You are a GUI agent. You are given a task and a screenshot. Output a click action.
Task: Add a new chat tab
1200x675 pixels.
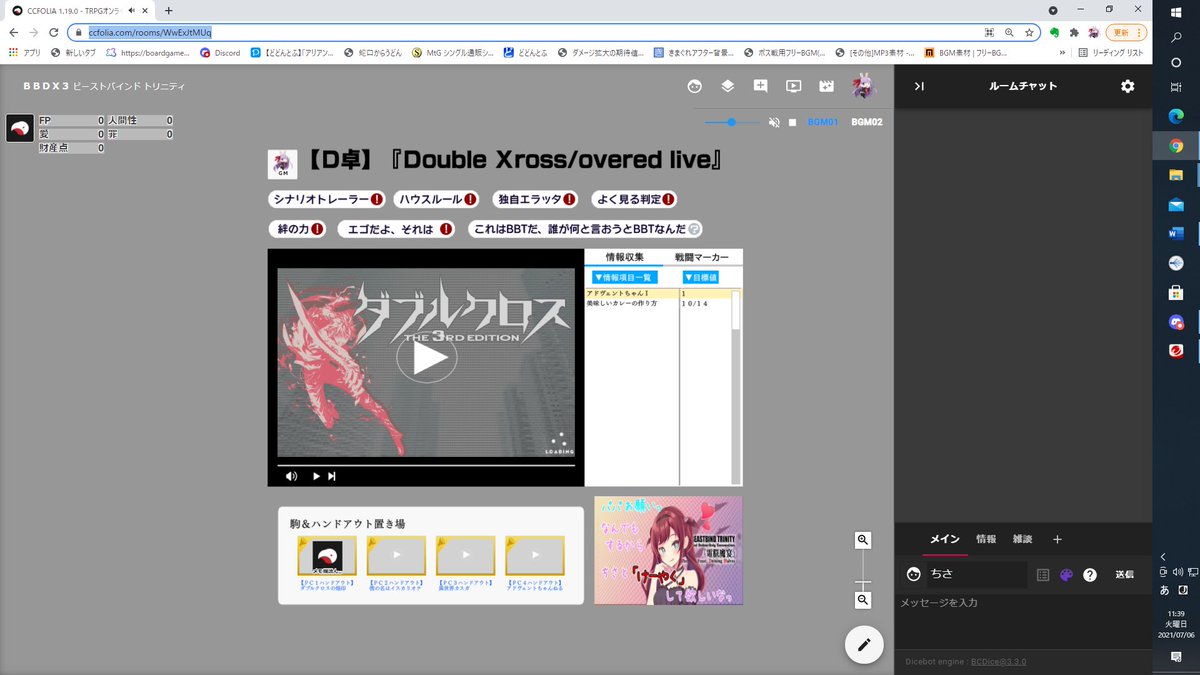coord(1057,539)
